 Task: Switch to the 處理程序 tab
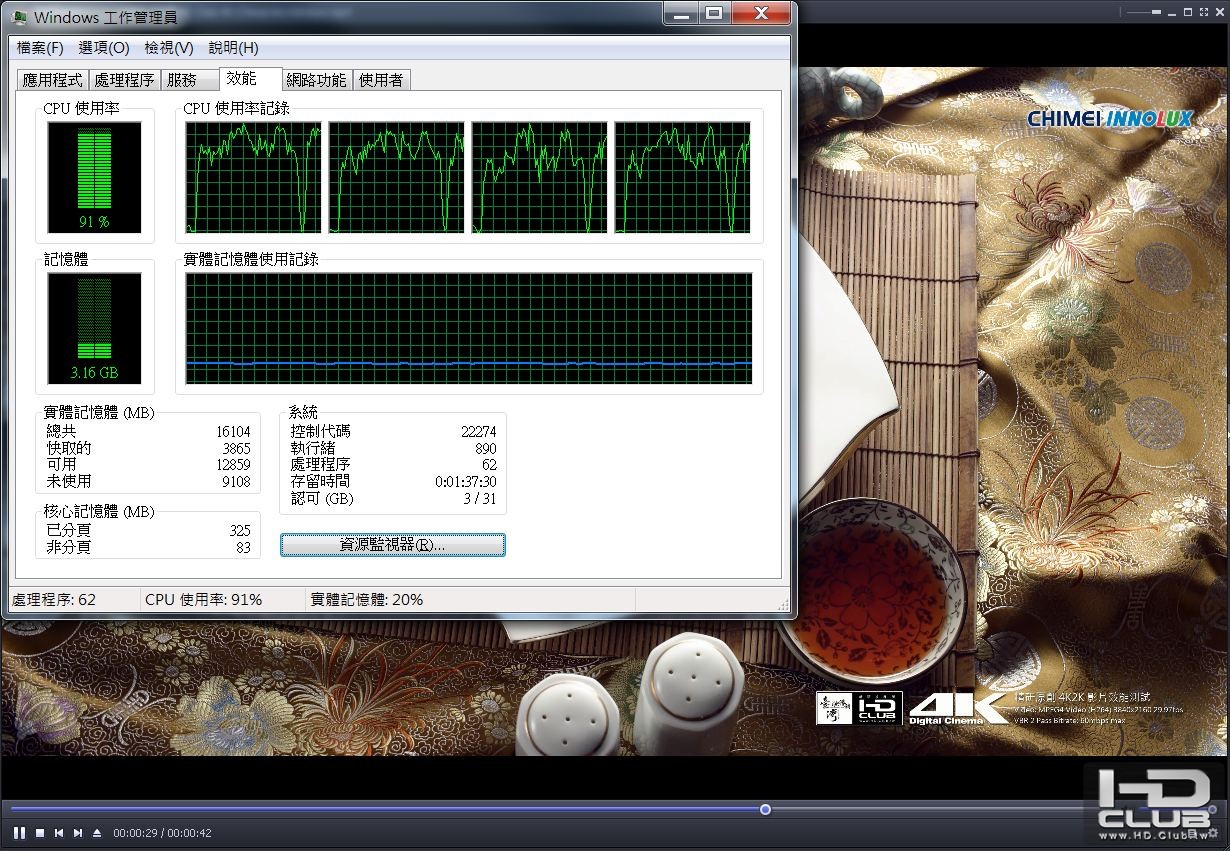pyautogui.click(x=124, y=81)
